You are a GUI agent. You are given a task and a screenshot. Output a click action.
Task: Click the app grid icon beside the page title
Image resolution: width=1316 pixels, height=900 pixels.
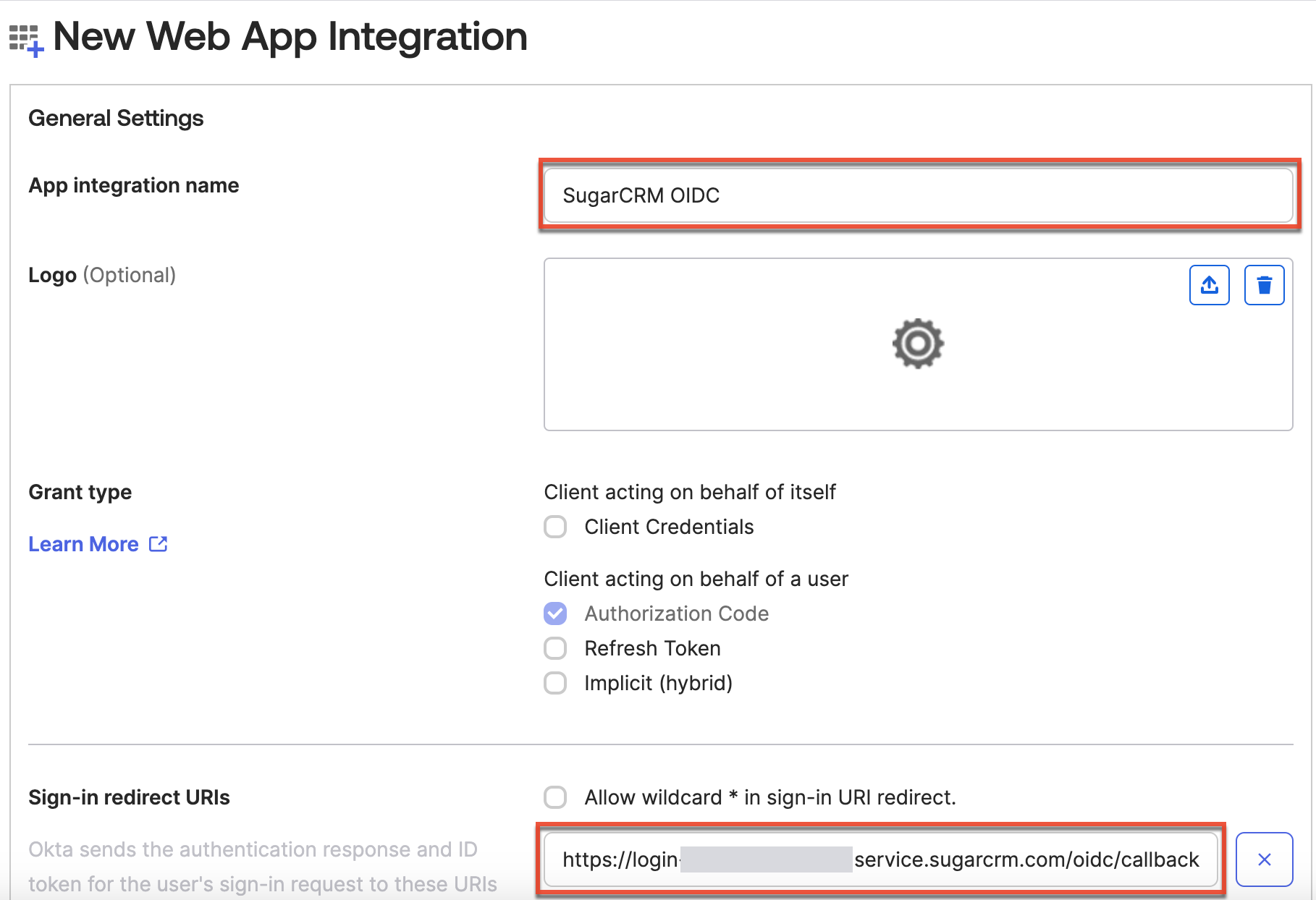(x=26, y=38)
